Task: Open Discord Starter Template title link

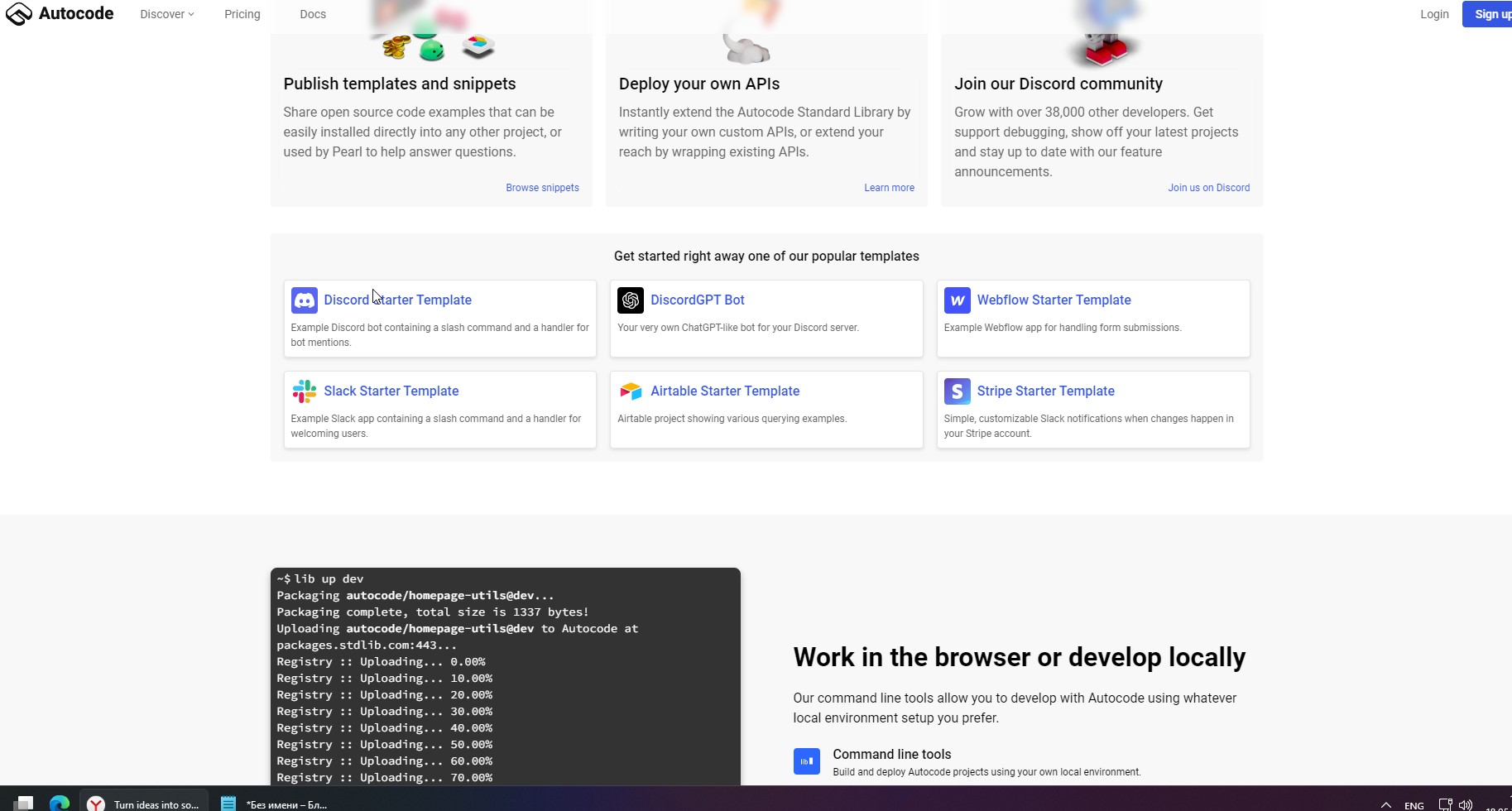Action: 398,300
